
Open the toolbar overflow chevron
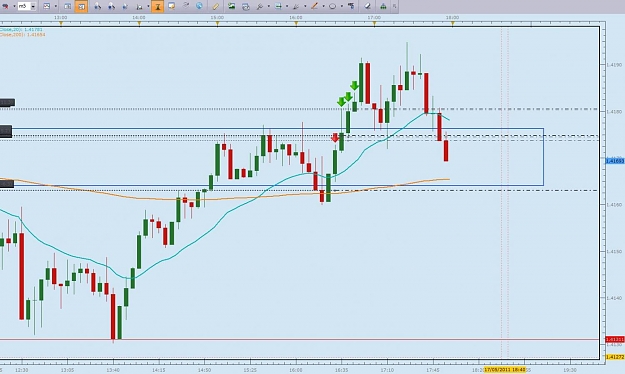coord(394,6)
